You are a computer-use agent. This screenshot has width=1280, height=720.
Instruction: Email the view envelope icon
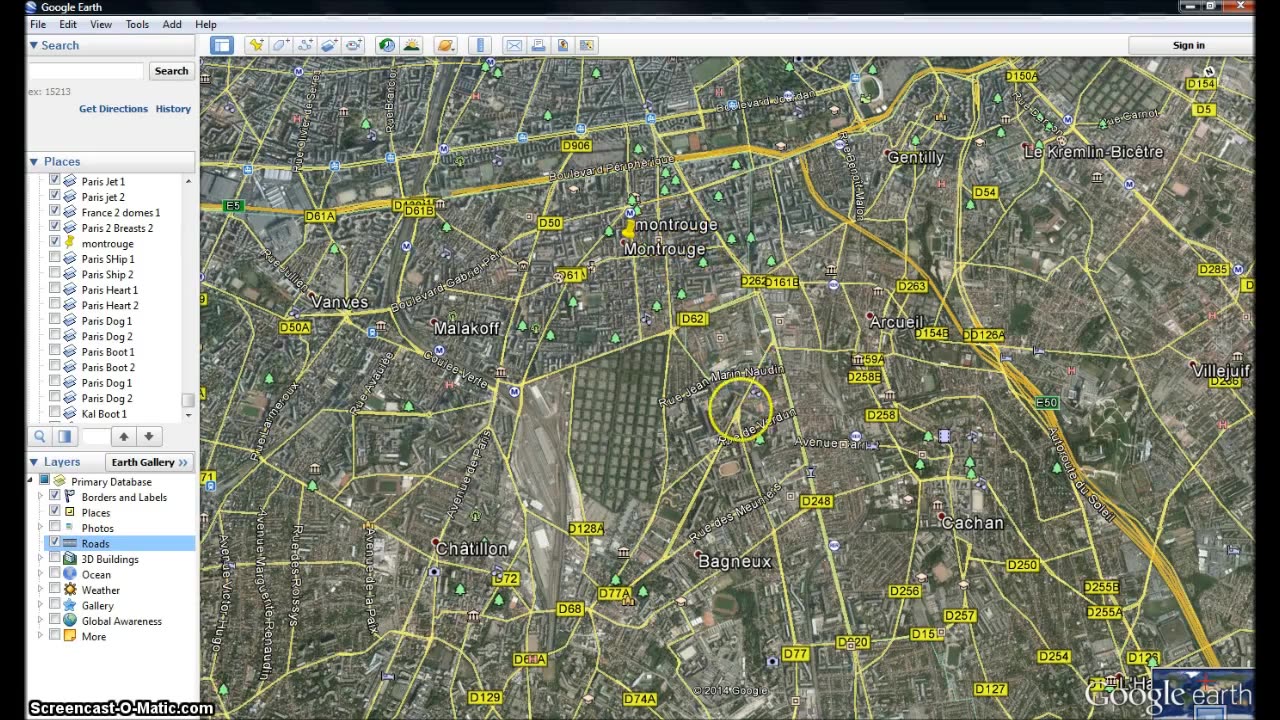click(514, 45)
